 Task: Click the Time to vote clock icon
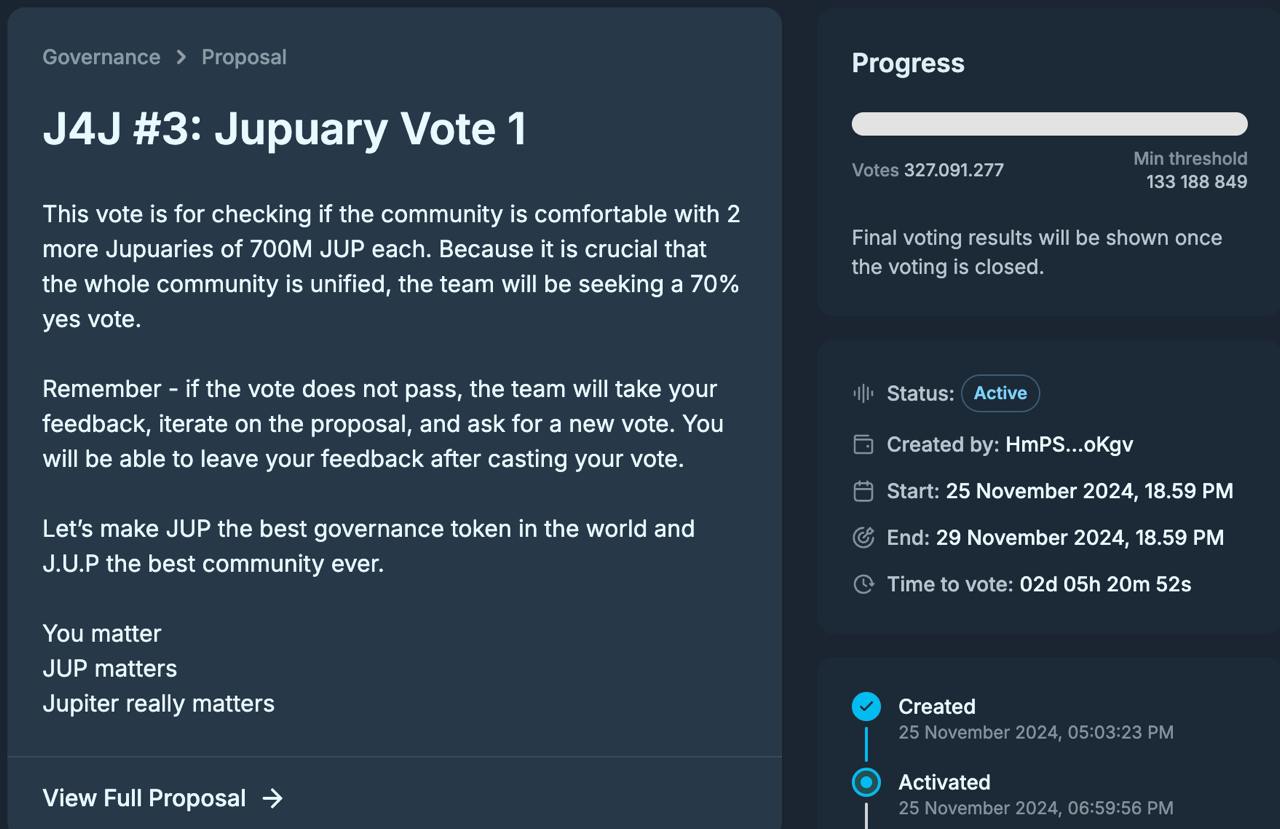pos(863,584)
